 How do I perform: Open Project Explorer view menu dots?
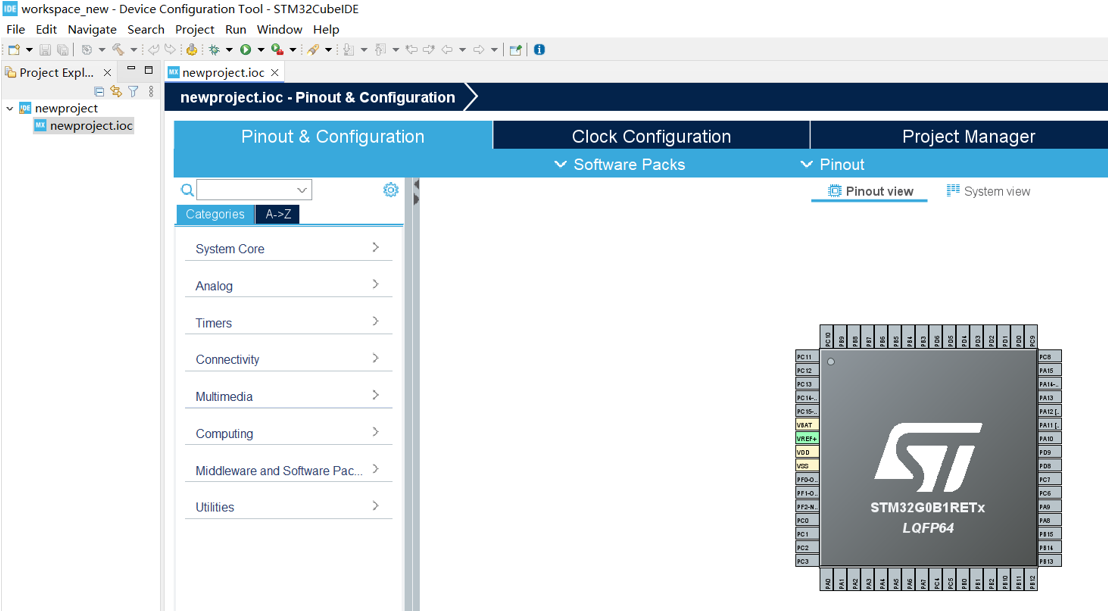[x=151, y=91]
